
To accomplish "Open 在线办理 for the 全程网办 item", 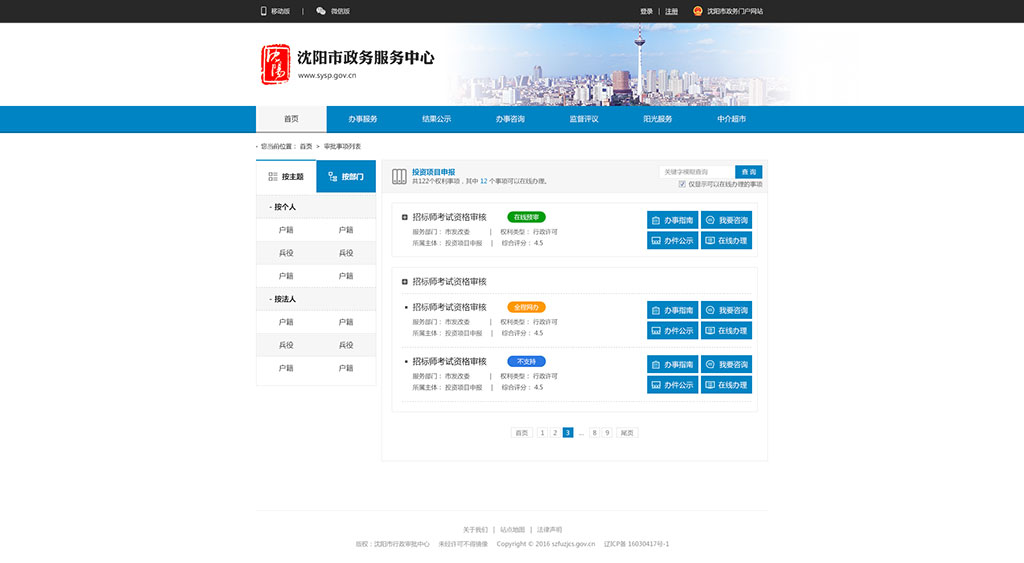I will tap(726, 330).
